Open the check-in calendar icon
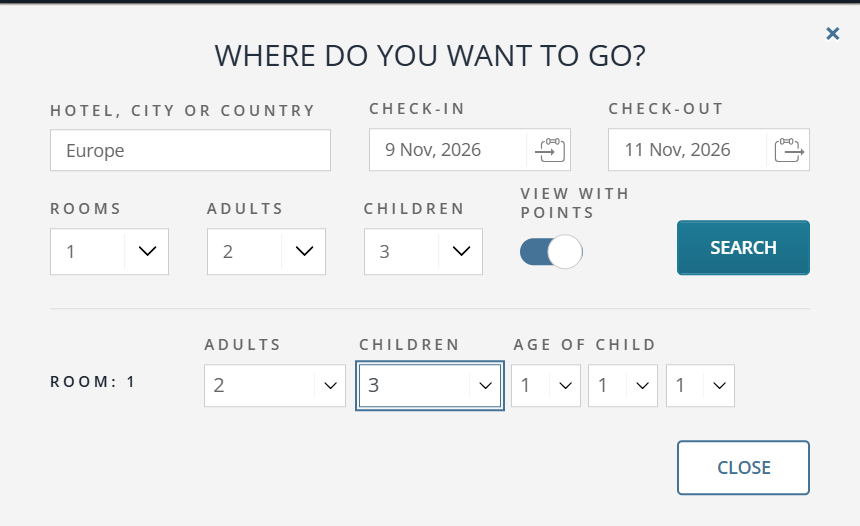860x526 pixels. tap(550, 150)
